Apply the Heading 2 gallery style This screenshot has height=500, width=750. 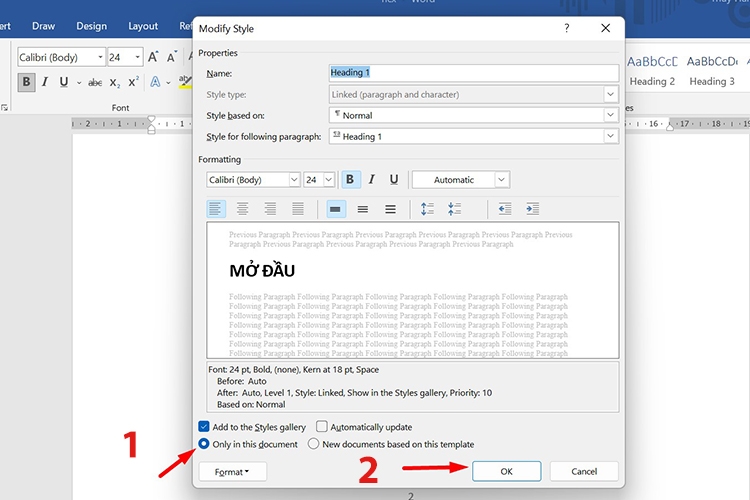point(652,71)
